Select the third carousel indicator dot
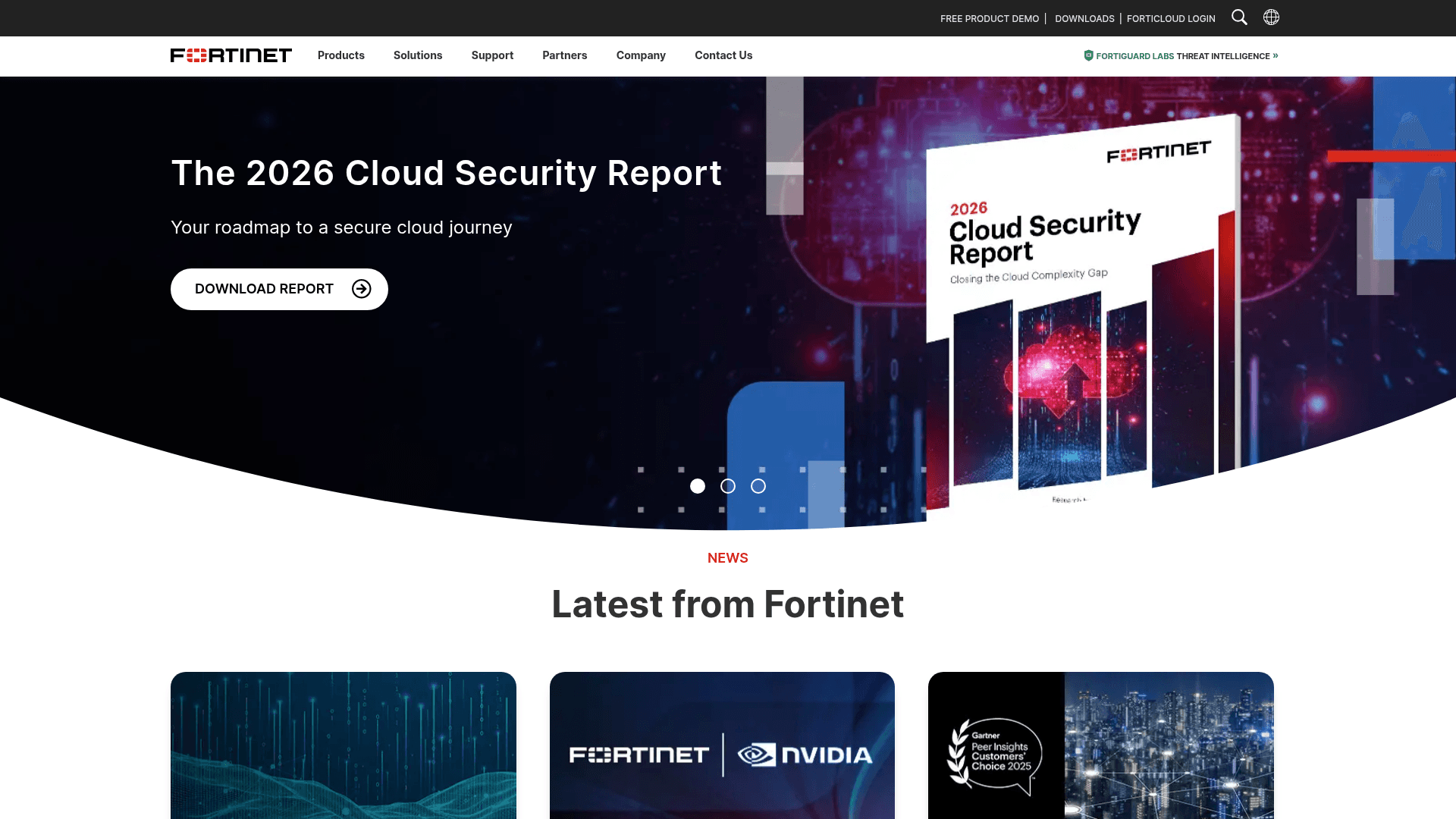The image size is (1456, 819). pos(758,486)
